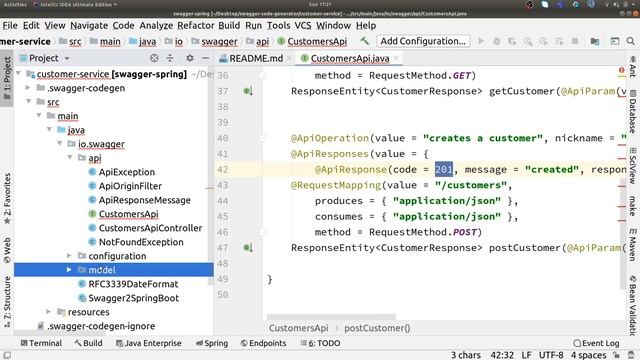Open the Terminal tool window

pos(41,343)
